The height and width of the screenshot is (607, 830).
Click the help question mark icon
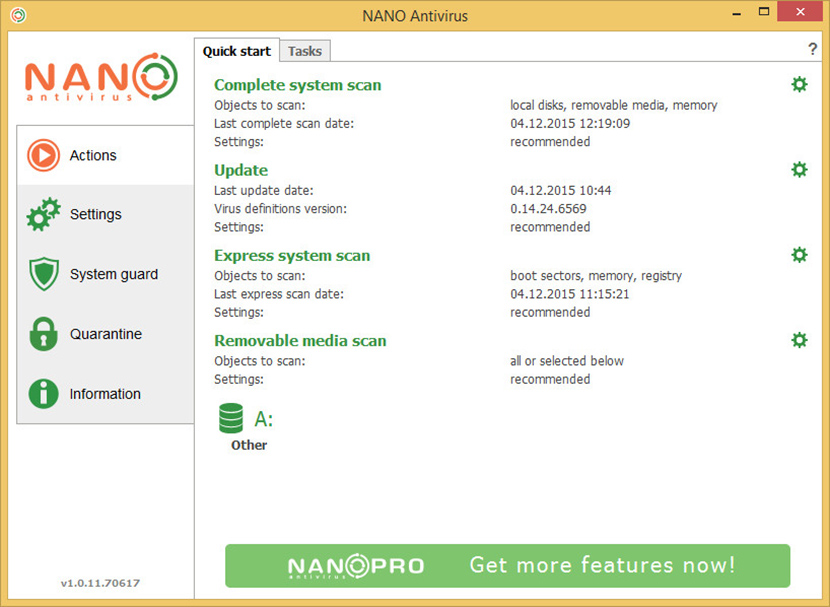812,50
